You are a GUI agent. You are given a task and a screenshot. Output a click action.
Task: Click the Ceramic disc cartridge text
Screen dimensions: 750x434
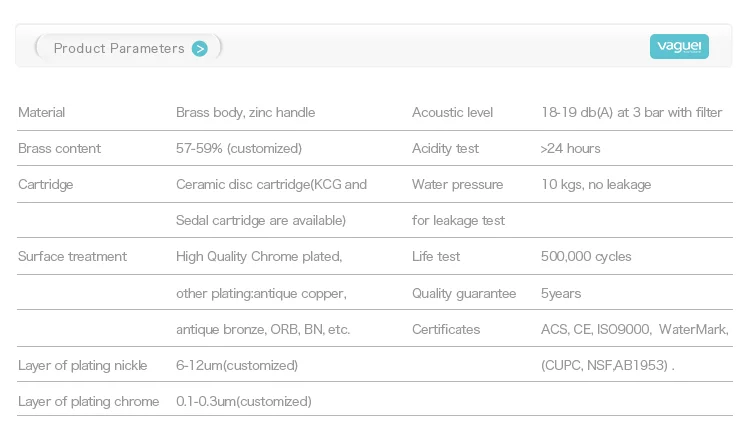coord(271,185)
